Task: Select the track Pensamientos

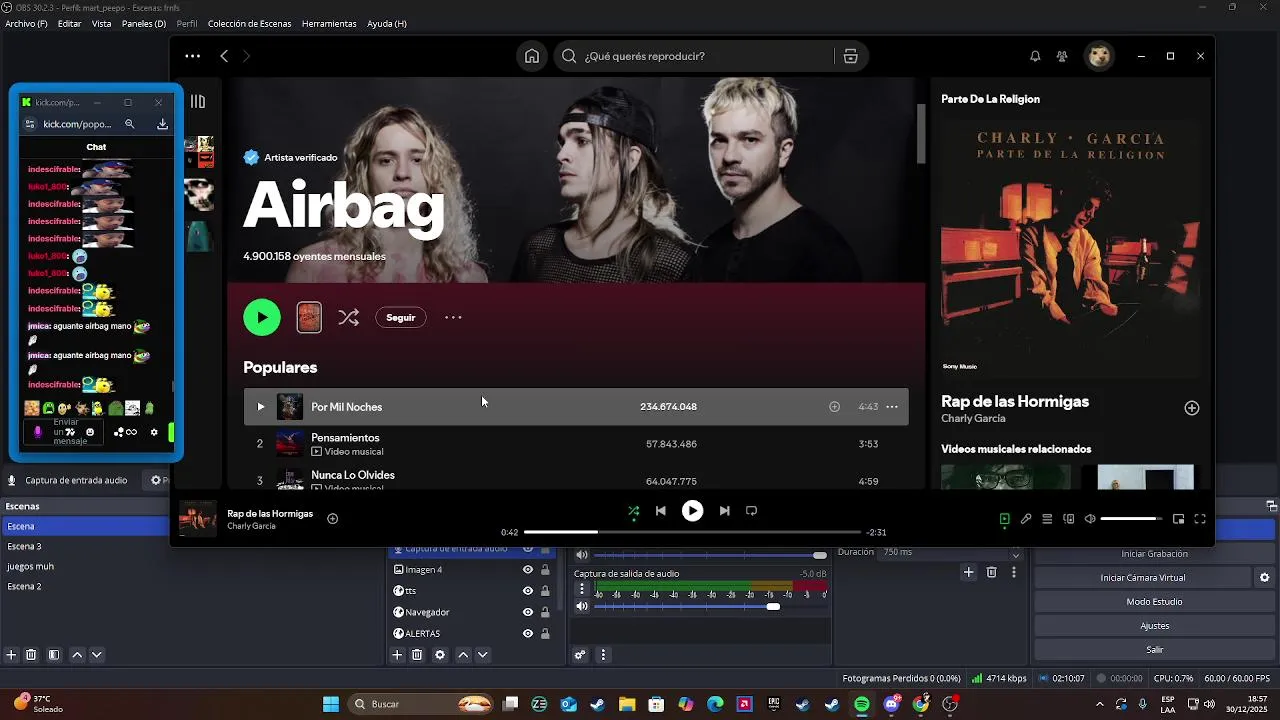Action: (576, 444)
